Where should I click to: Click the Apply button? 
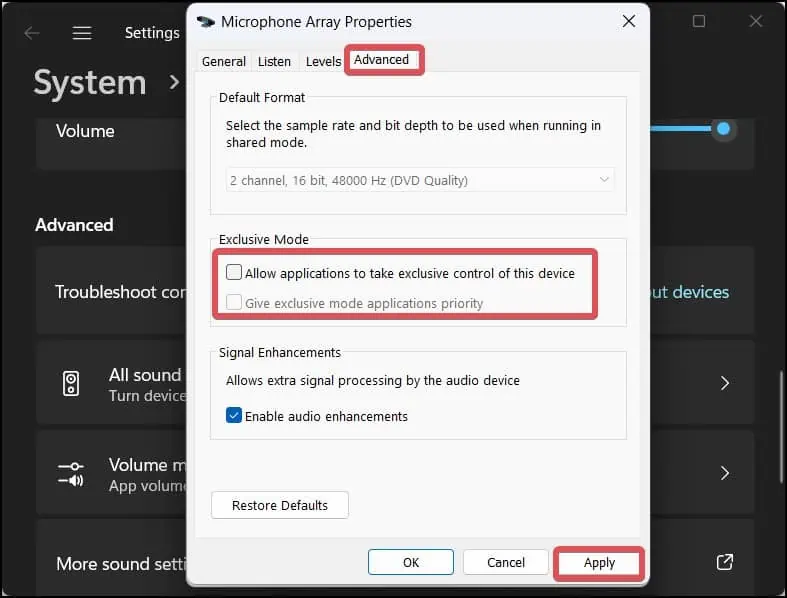[x=599, y=562]
